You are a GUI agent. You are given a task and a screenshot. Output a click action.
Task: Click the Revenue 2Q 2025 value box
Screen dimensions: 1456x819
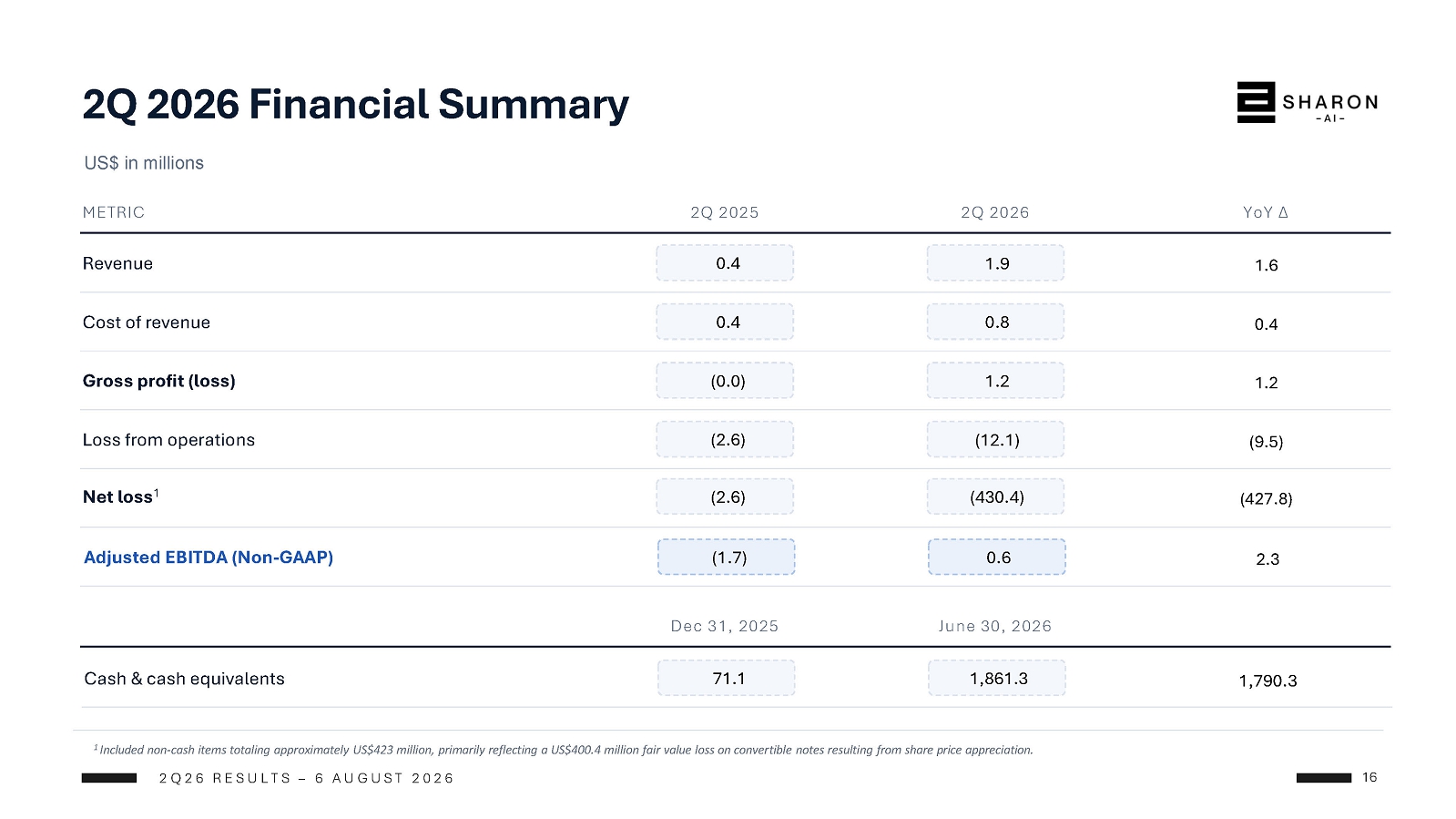[x=725, y=263]
